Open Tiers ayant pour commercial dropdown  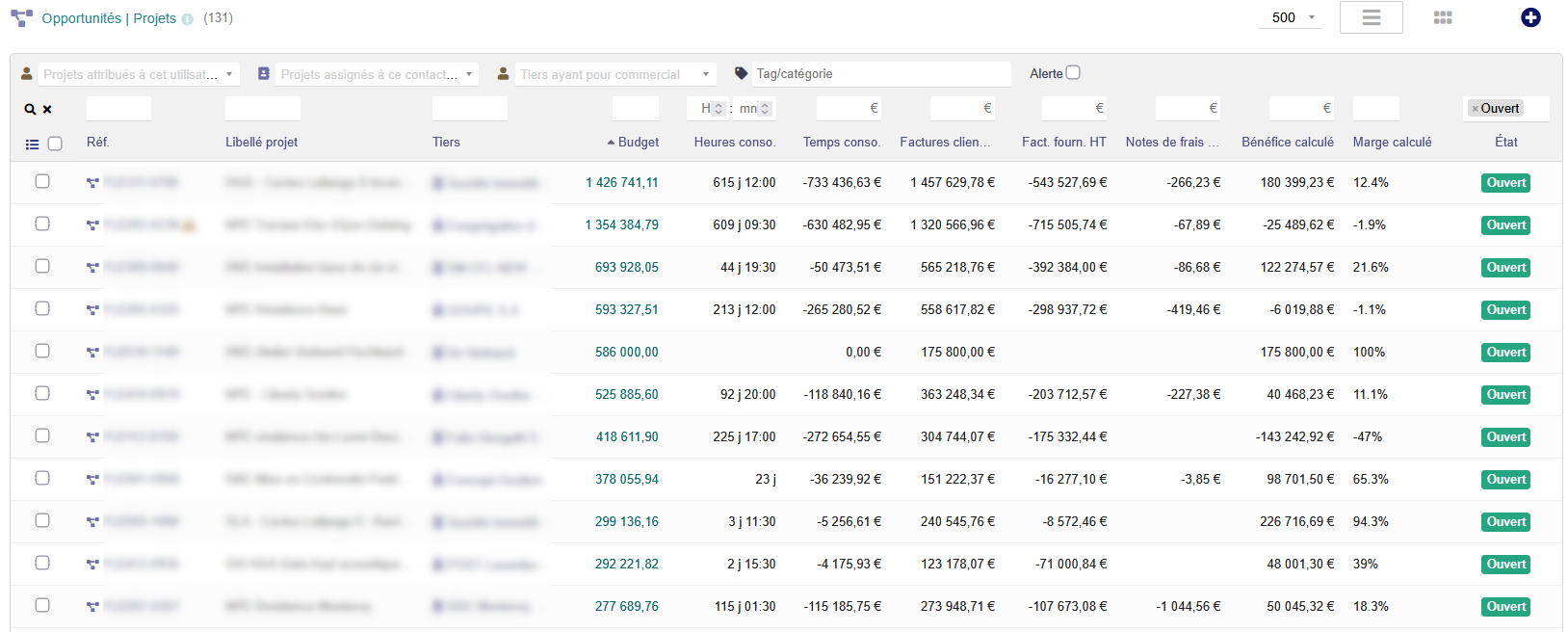click(615, 74)
